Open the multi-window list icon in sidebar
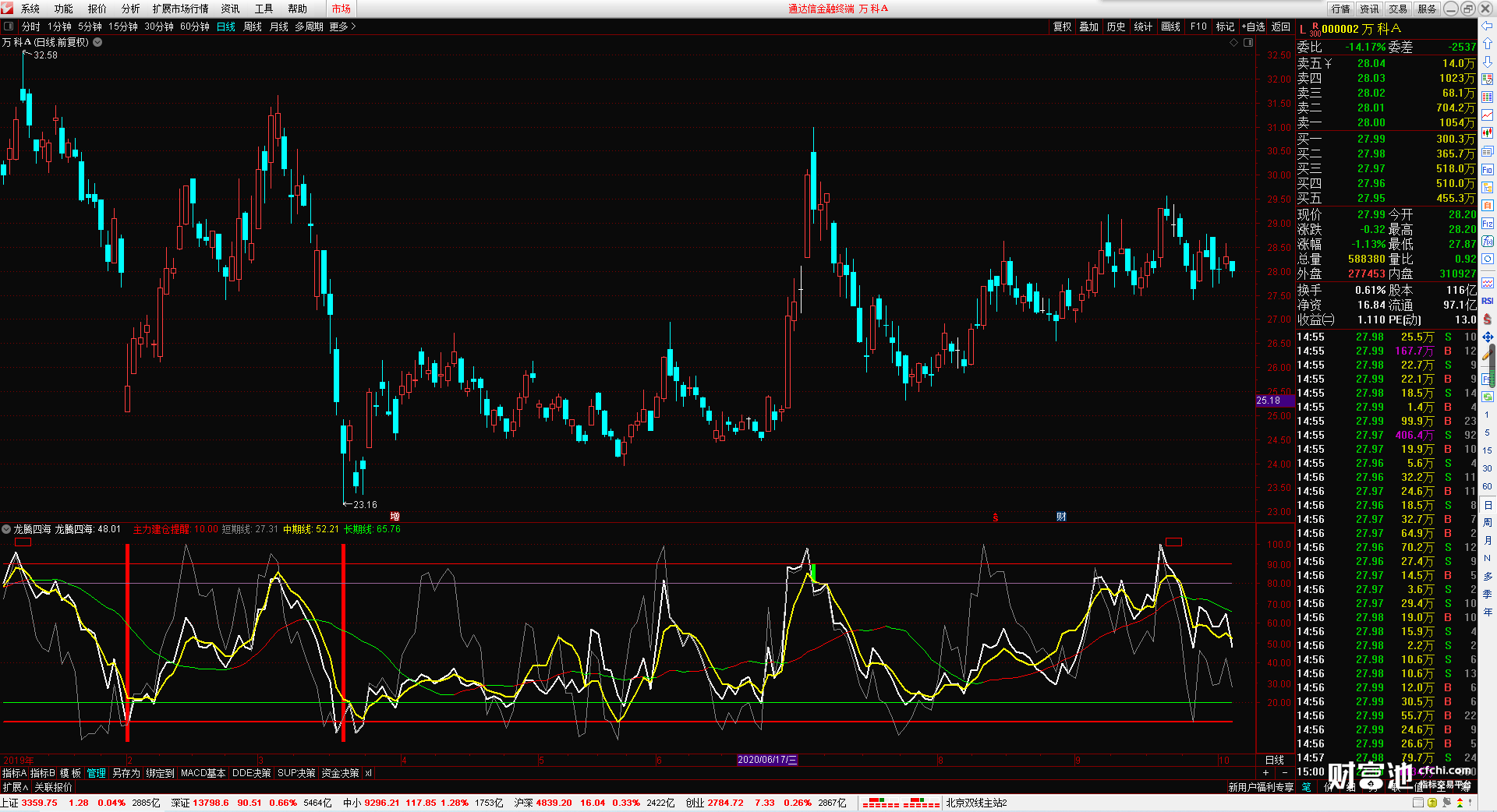The height and width of the screenshot is (812, 1497). [1488, 151]
